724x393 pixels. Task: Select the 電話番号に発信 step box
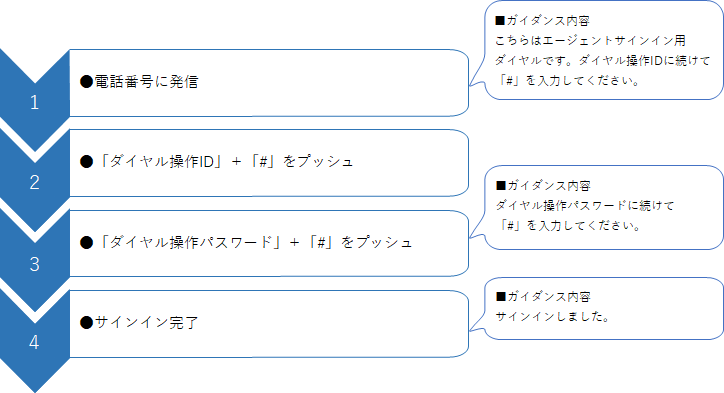(x=269, y=83)
